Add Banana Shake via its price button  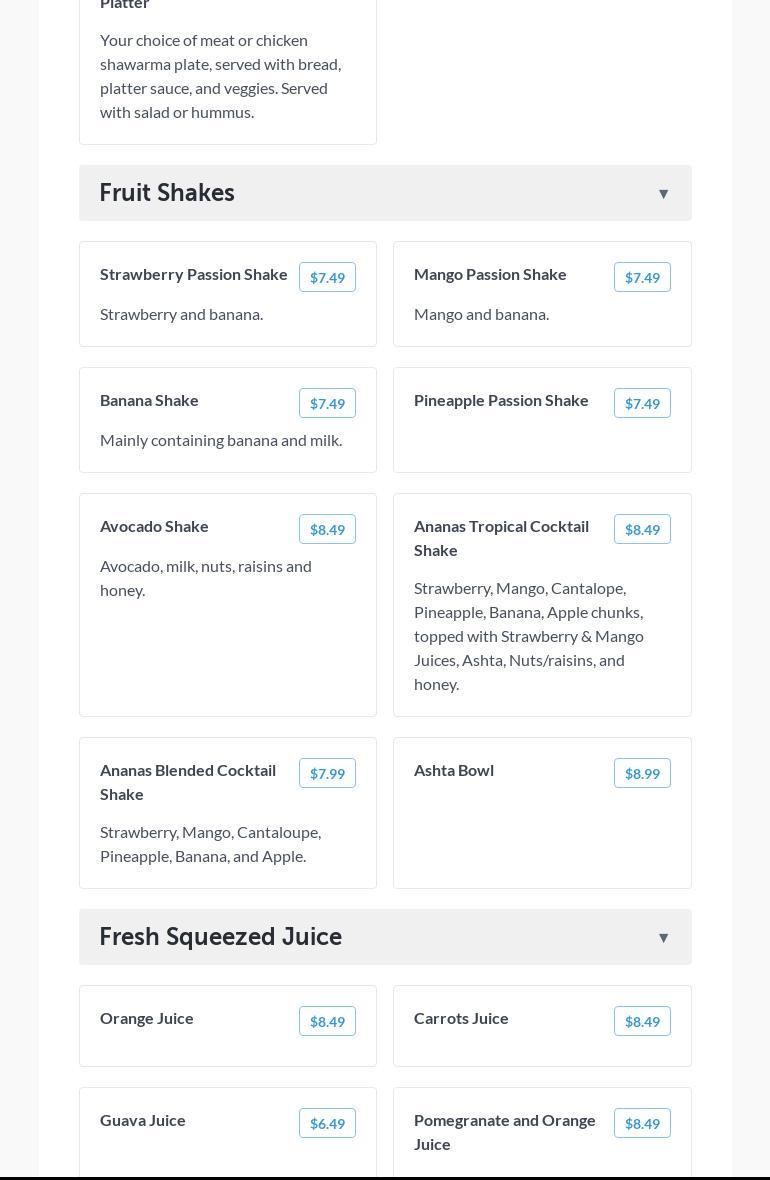[327, 403]
